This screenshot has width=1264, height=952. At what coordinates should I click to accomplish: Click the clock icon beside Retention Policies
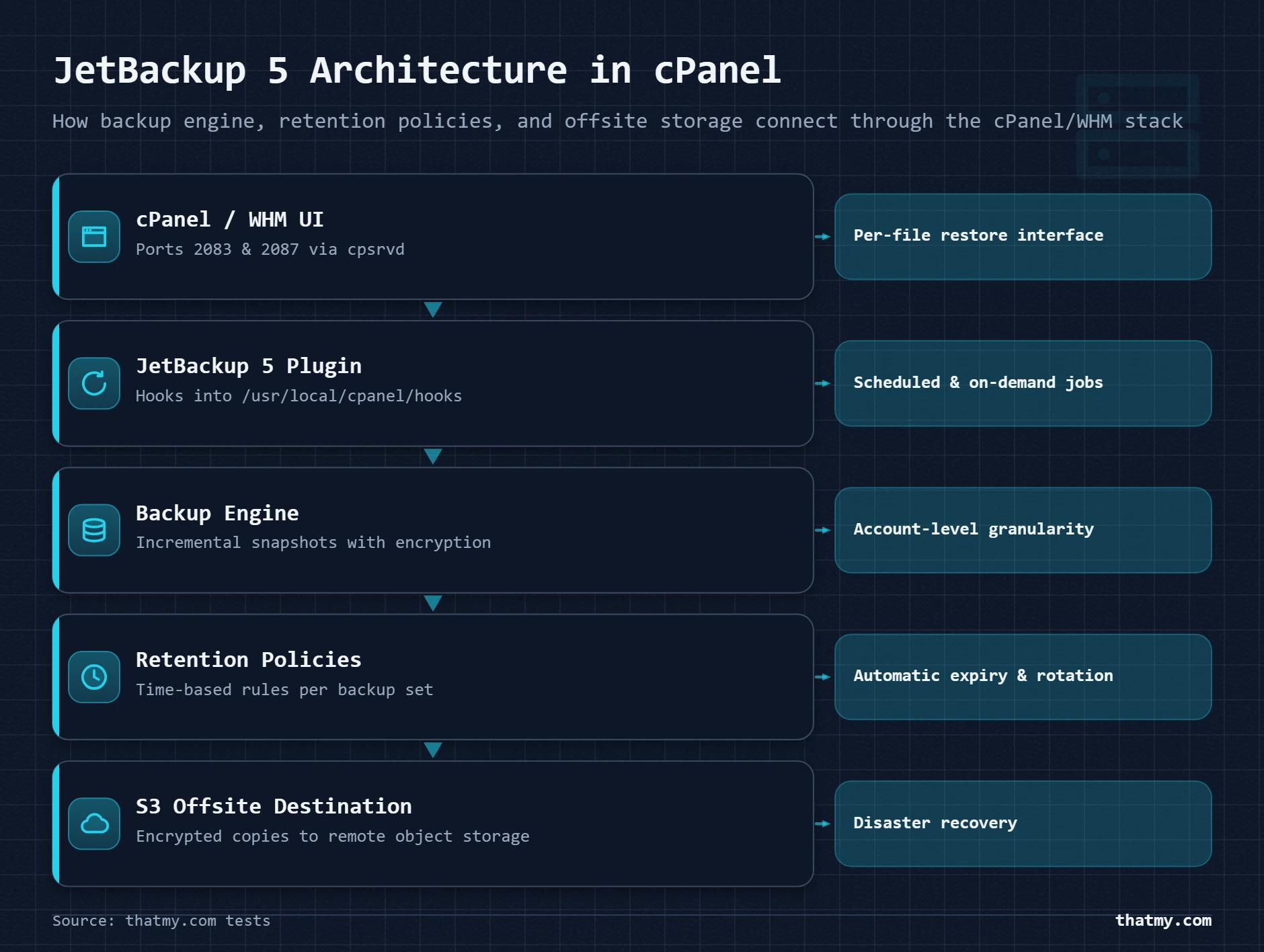(x=94, y=677)
